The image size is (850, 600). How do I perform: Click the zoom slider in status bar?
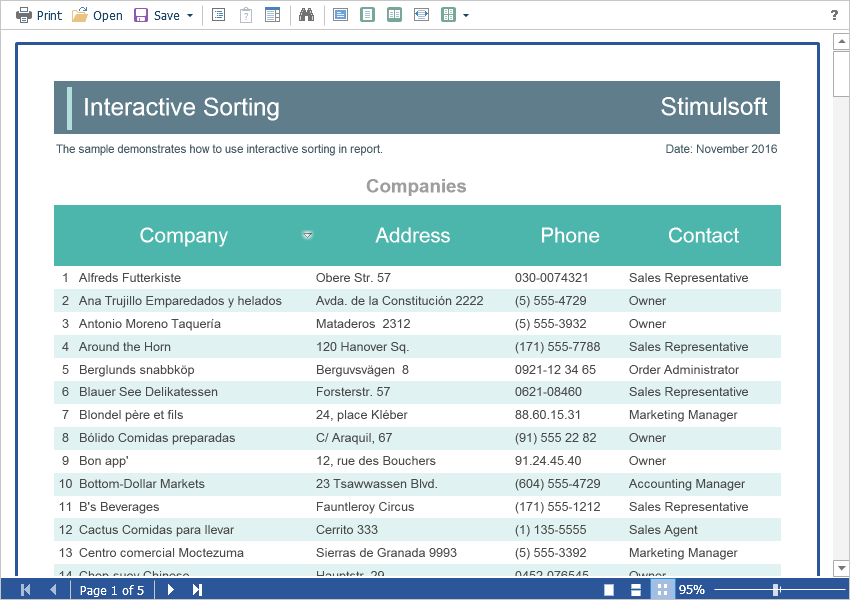coord(777,590)
